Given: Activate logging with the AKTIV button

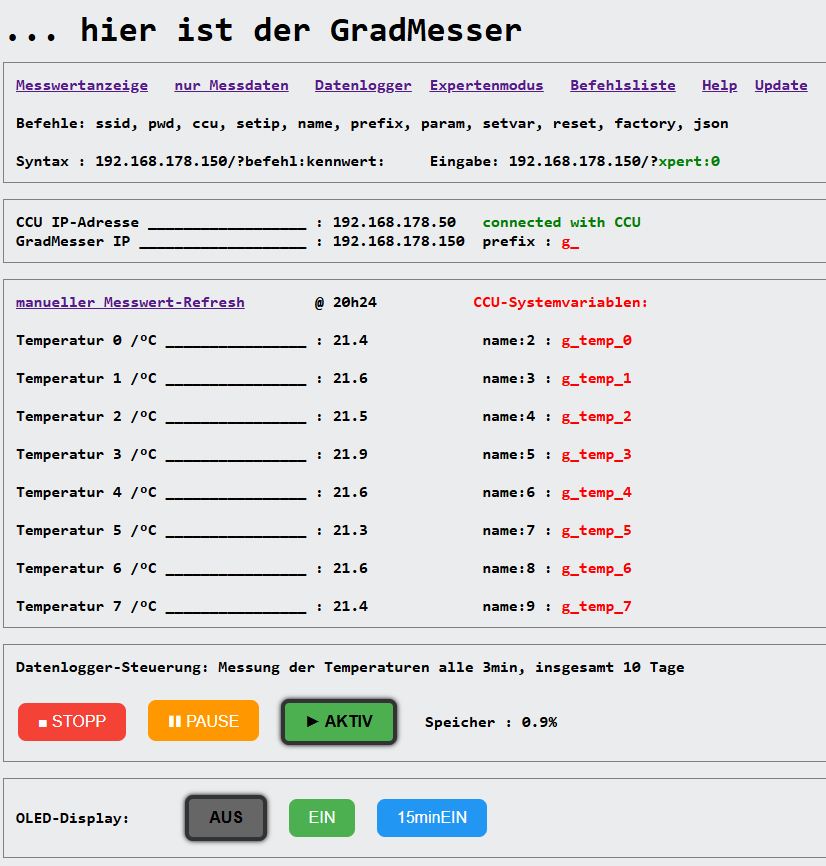Looking at the screenshot, I should click(x=339, y=721).
